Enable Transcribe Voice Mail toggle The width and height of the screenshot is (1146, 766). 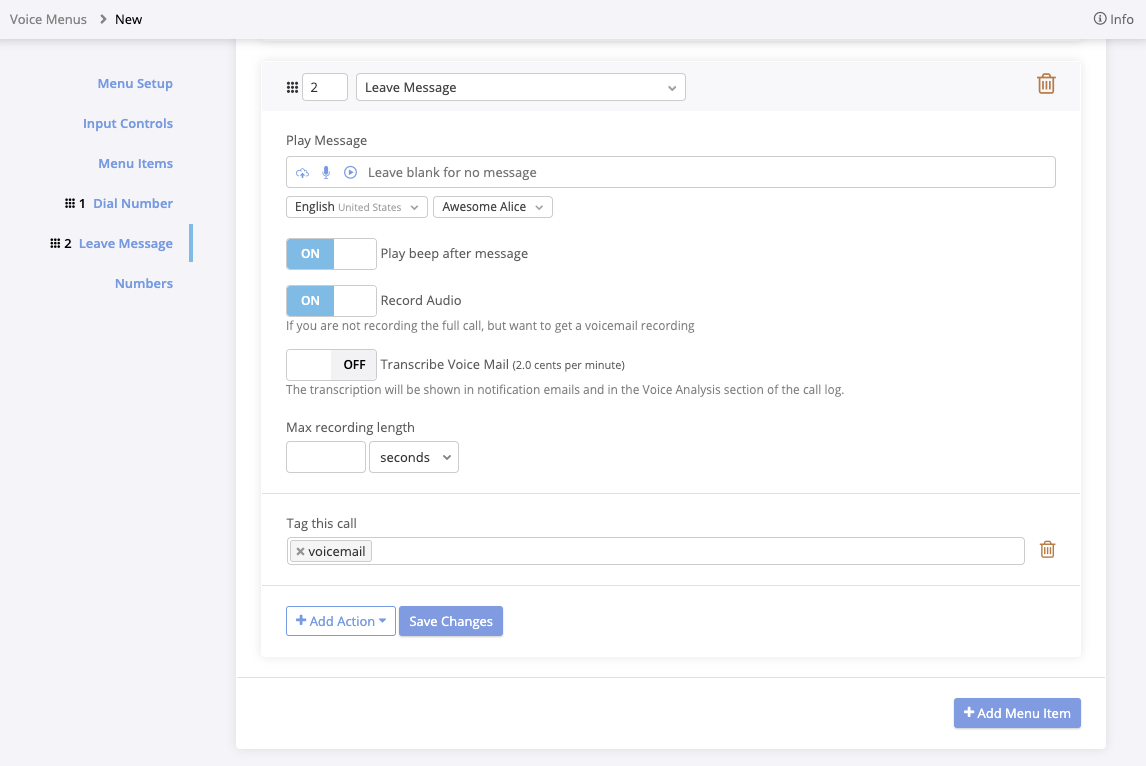tap(331, 365)
